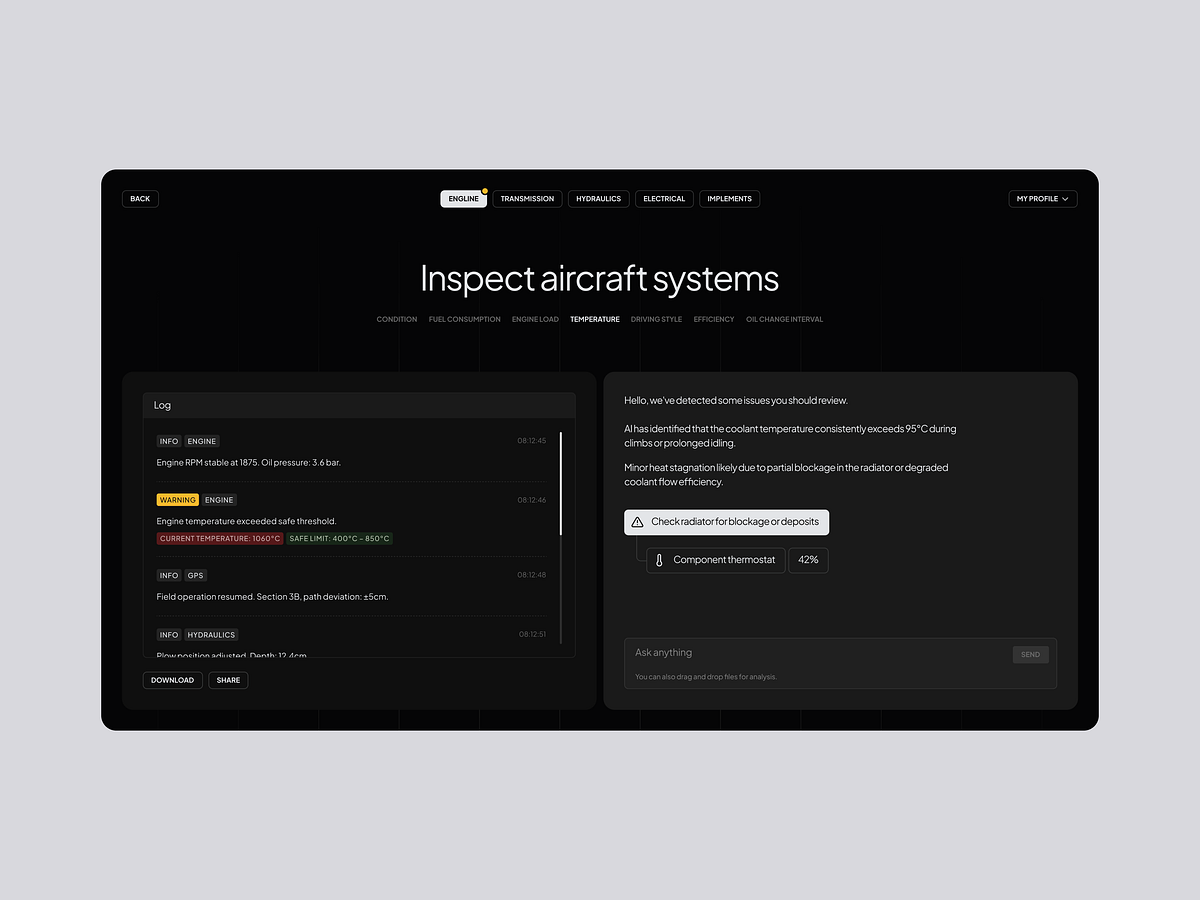Click the 42% progress indicator
This screenshot has width=1200, height=900.
point(808,560)
